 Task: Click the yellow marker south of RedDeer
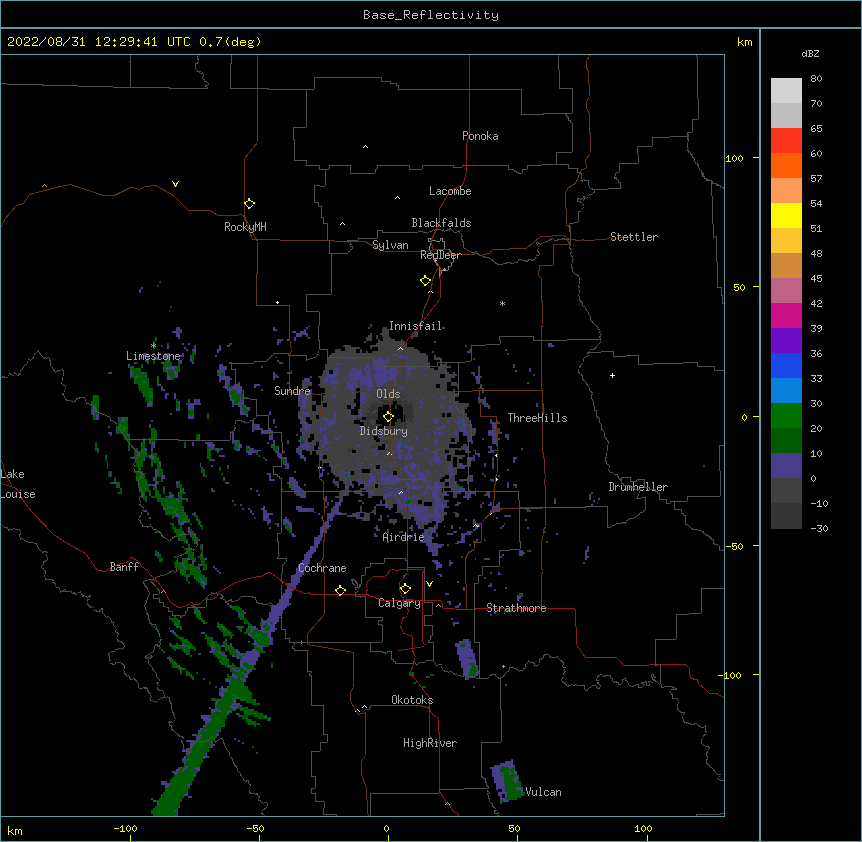point(425,281)
